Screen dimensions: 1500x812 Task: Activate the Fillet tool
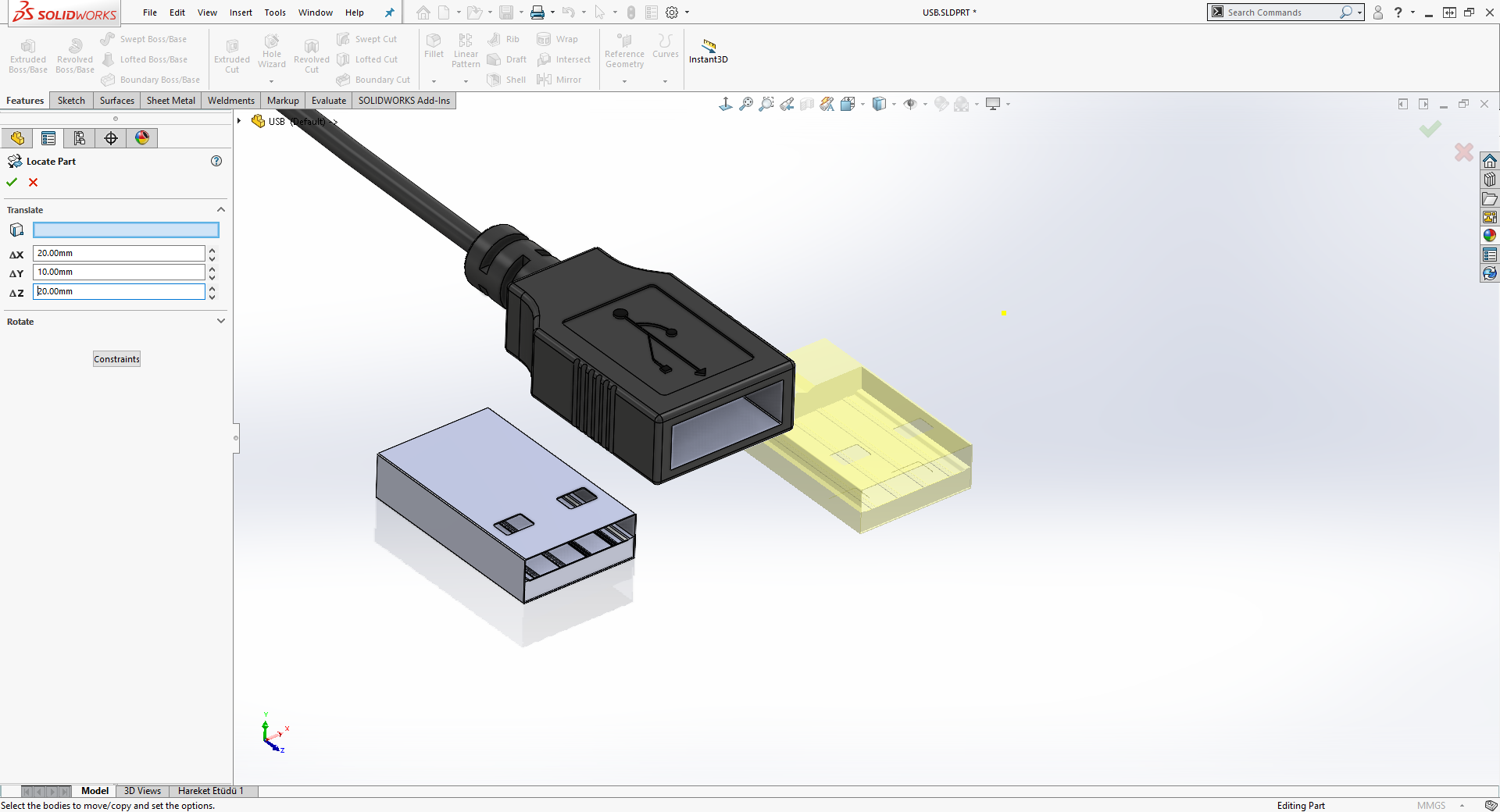(x=434, y=47)
